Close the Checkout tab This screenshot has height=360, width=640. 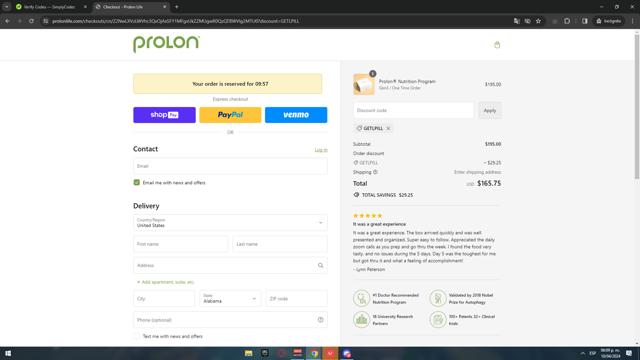pyautogui.click(x=164, y=7)
